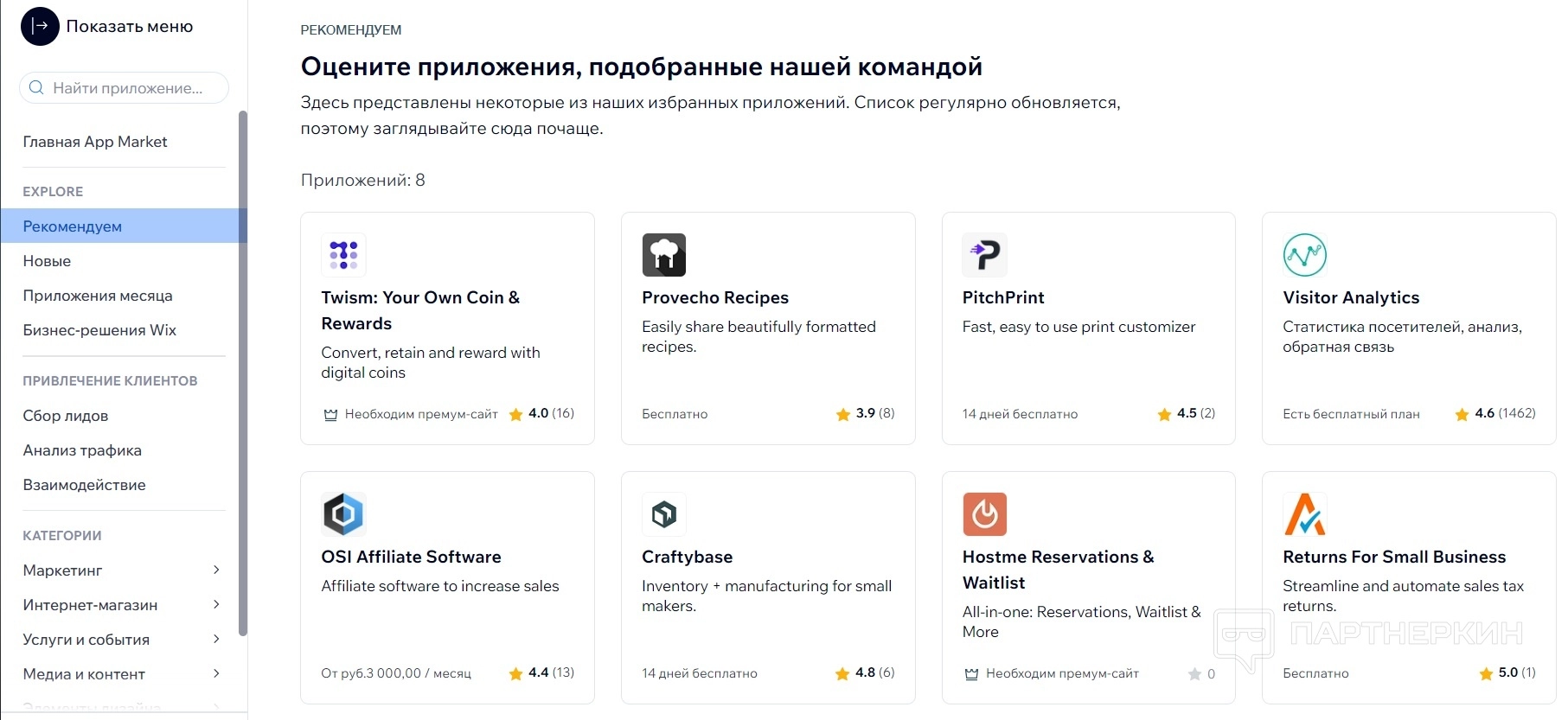Click the Visitor Analytics chart icon

pyautogui.click(x=1305, y=255)
